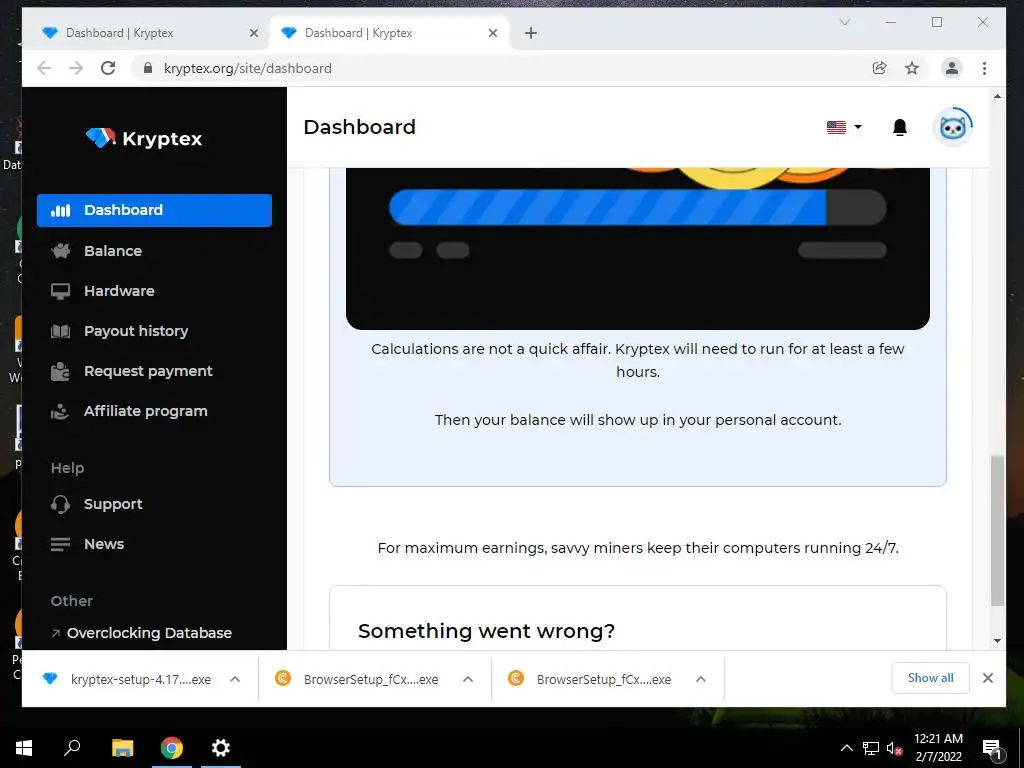The image size is (1024, 768).
Task: Click the Balance piggy bank icon
Action: tap(61, 251)
